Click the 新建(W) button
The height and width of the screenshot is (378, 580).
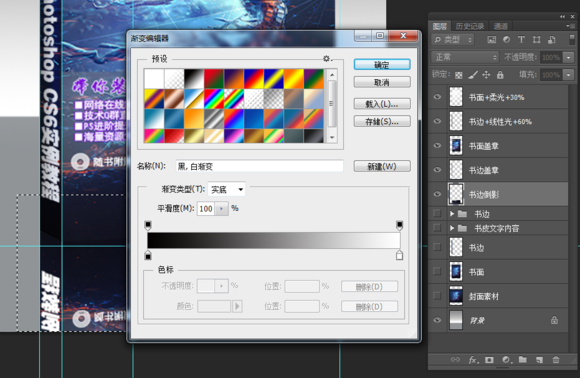pos(382,166)
